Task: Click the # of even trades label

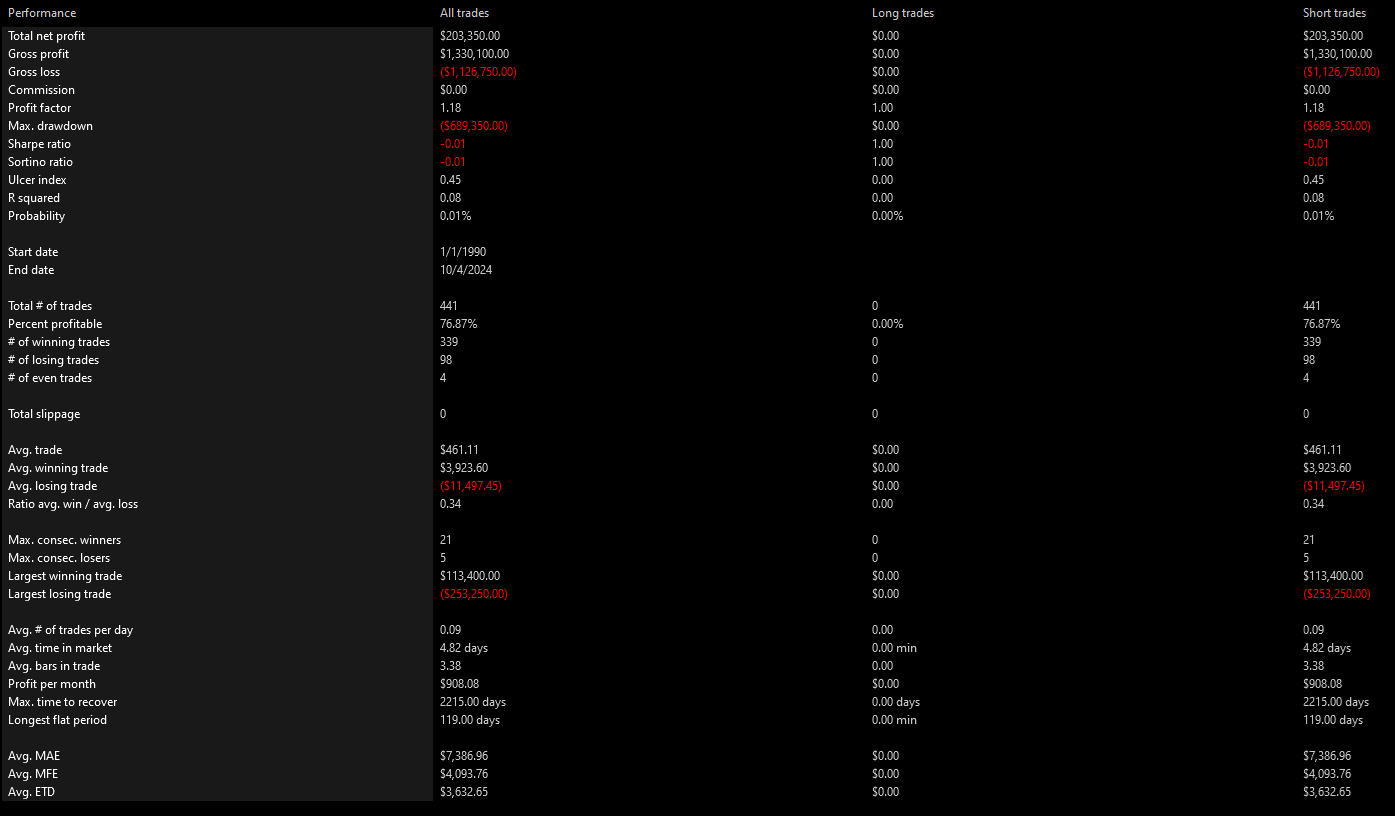Action: pos(50,378)
